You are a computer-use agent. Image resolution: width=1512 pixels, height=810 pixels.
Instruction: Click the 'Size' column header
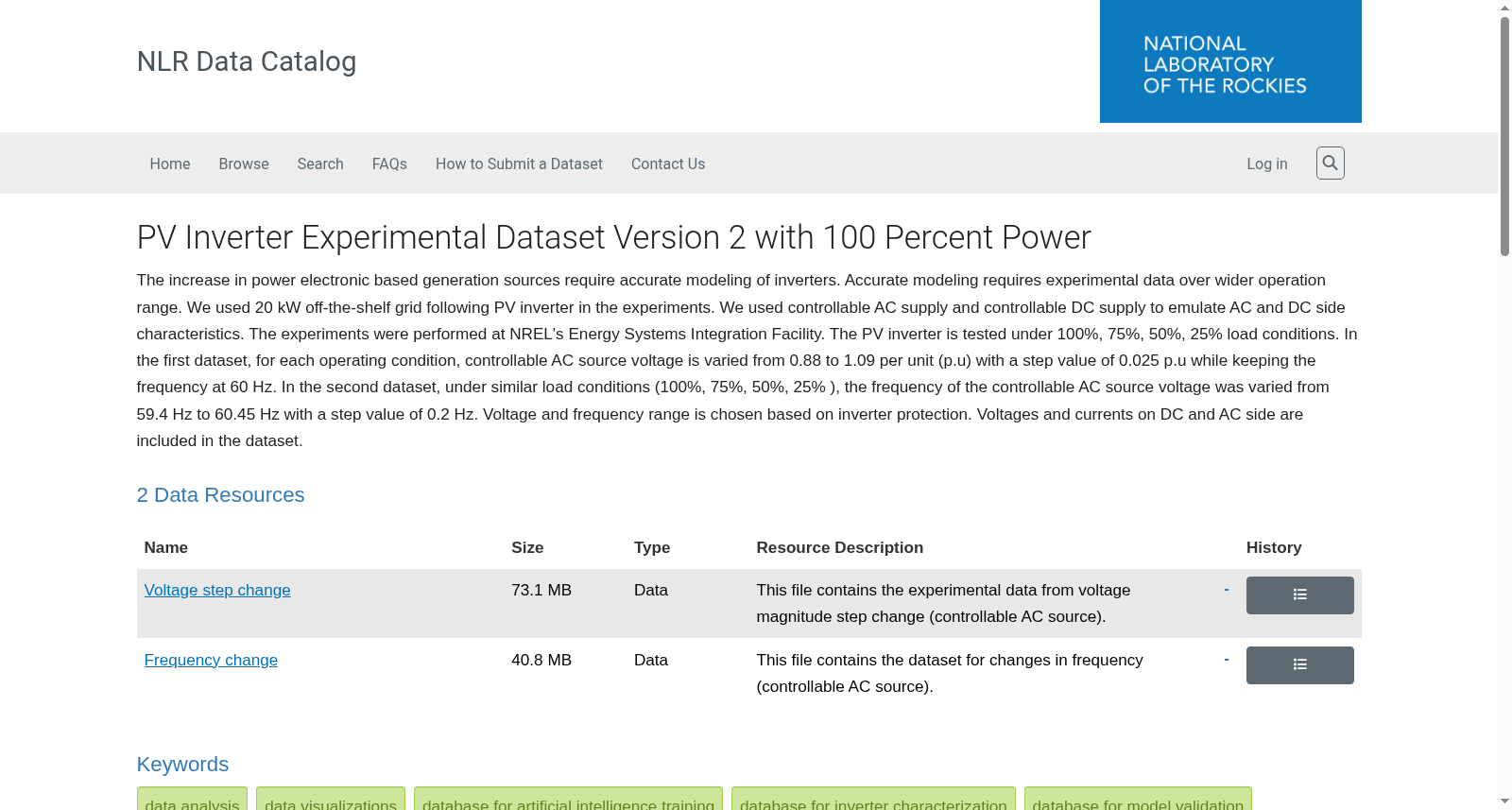[527, 547]
